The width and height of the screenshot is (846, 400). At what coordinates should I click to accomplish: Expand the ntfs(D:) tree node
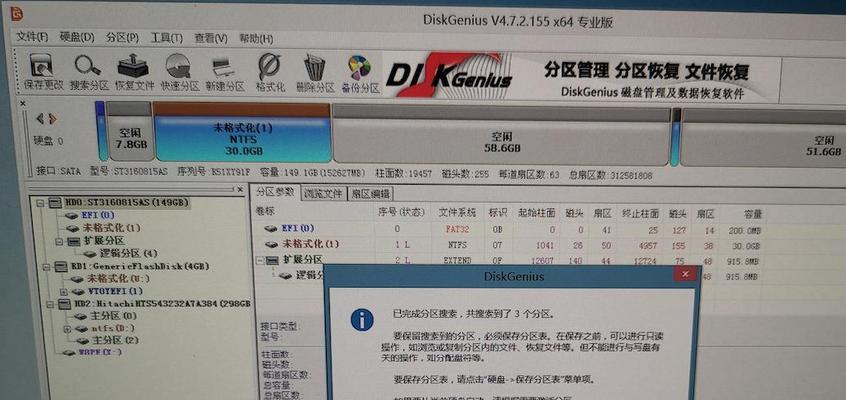point(67,328)
